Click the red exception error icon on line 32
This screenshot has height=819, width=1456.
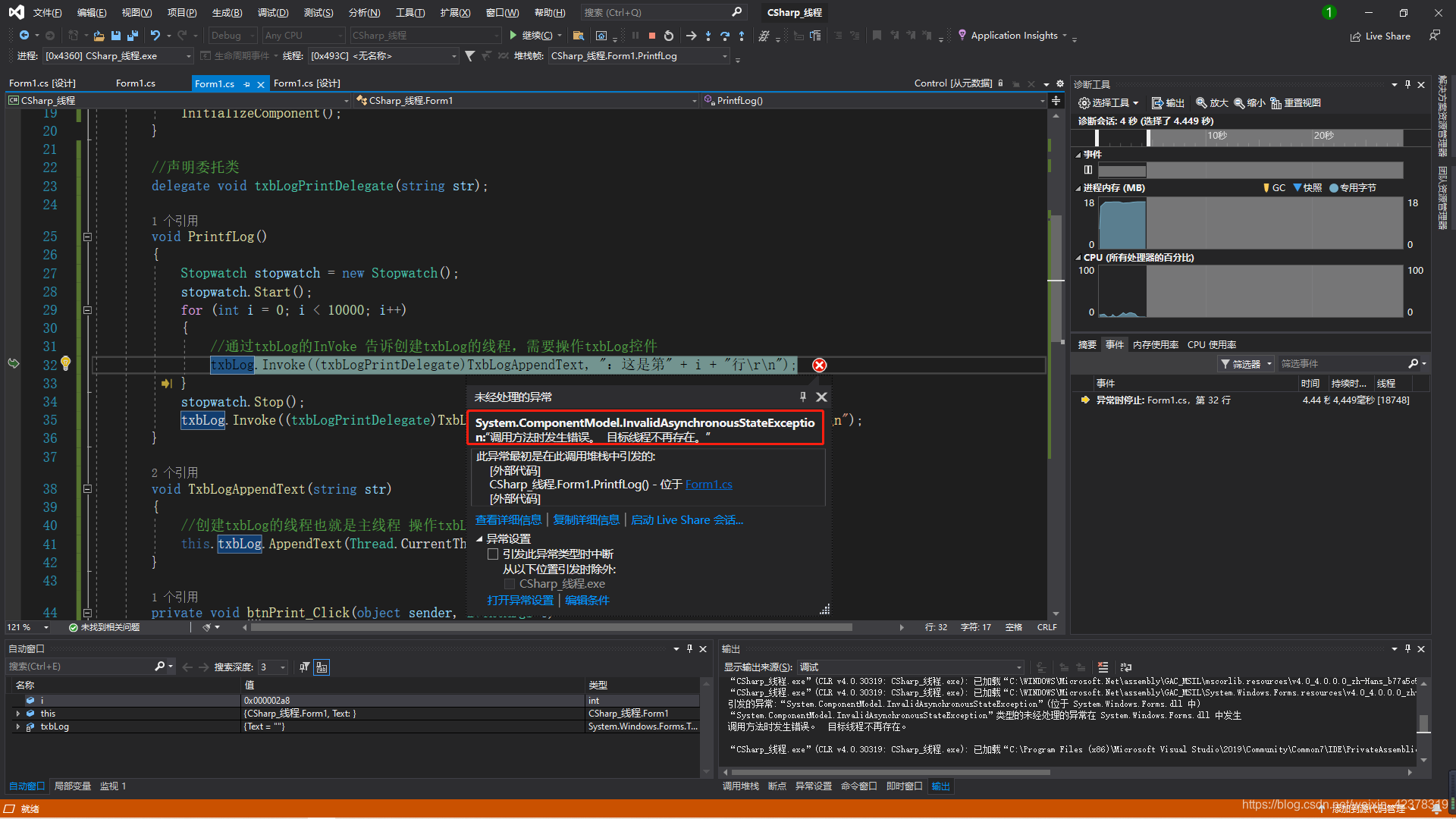[819, 366]
